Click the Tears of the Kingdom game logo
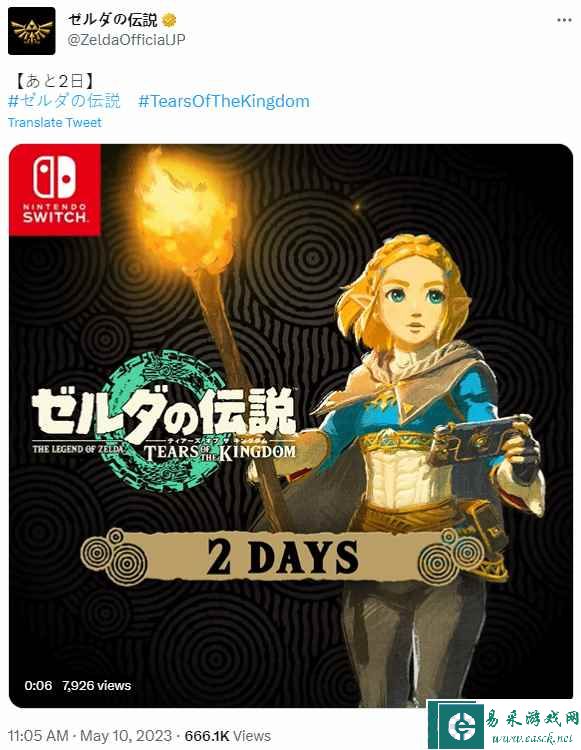 pos(165,426)
